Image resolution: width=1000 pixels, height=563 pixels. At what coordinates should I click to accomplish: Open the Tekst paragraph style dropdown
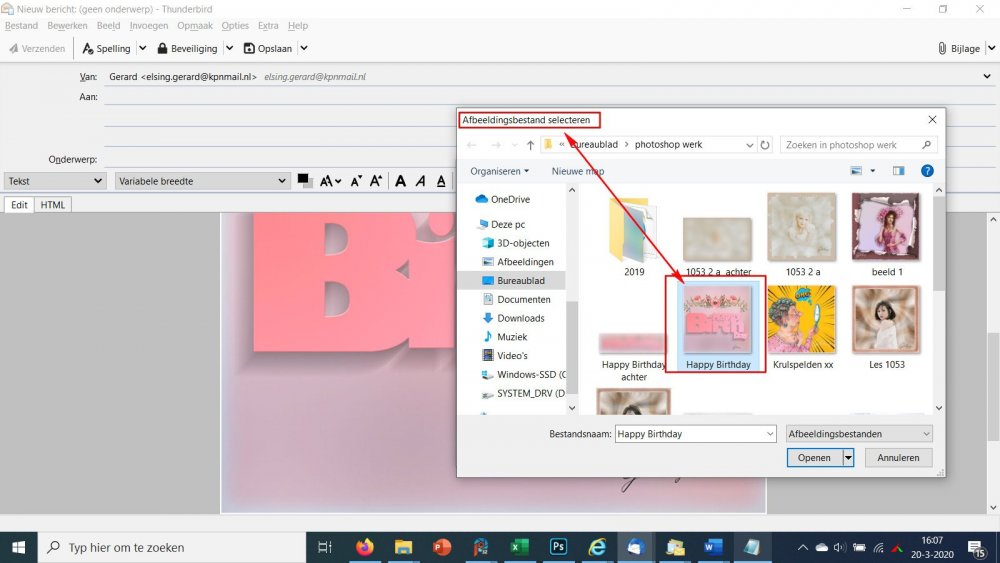click(55, 181)
